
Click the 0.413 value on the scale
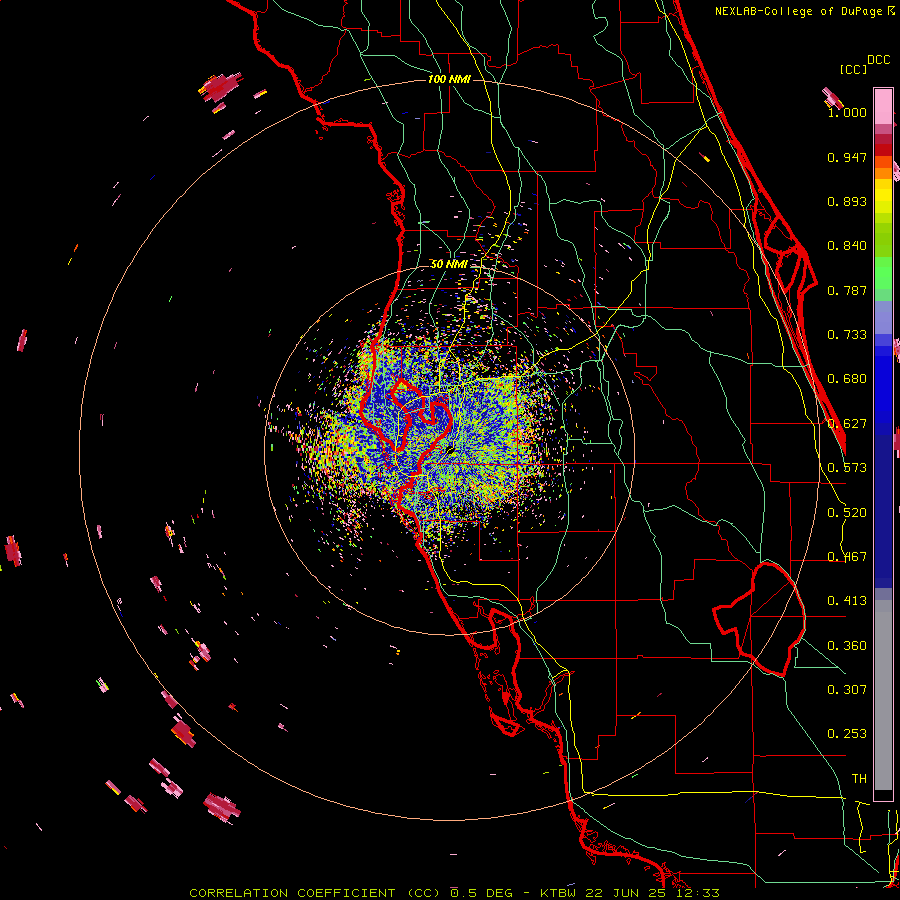(847, 601)
